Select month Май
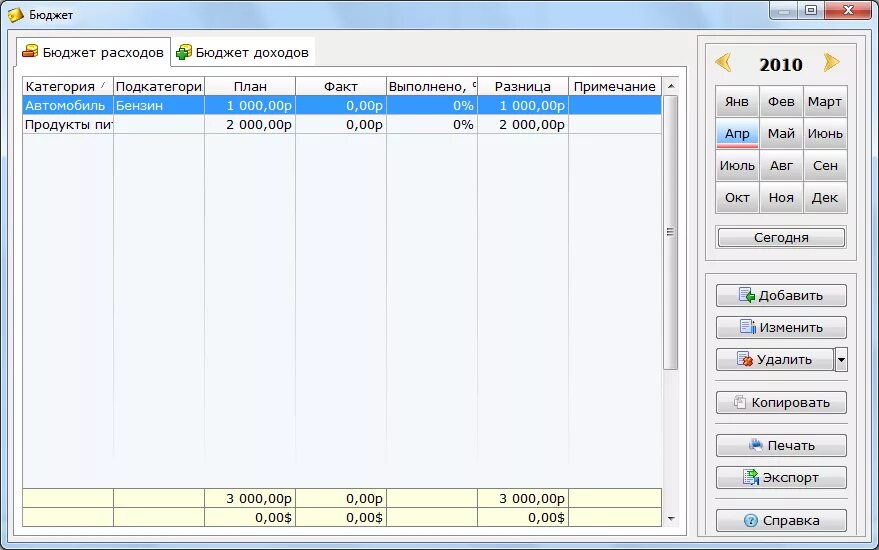This screenshot has width=879, height=550. point(781,133)
